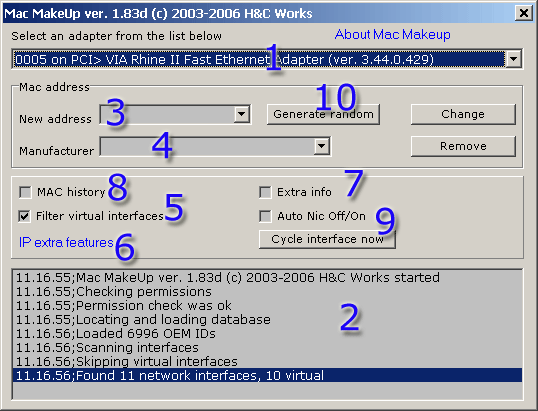This screenshot has height=411, width=538.
Task: Open the adapter selection dropdown arrow
Action: [x=513, y=59]
